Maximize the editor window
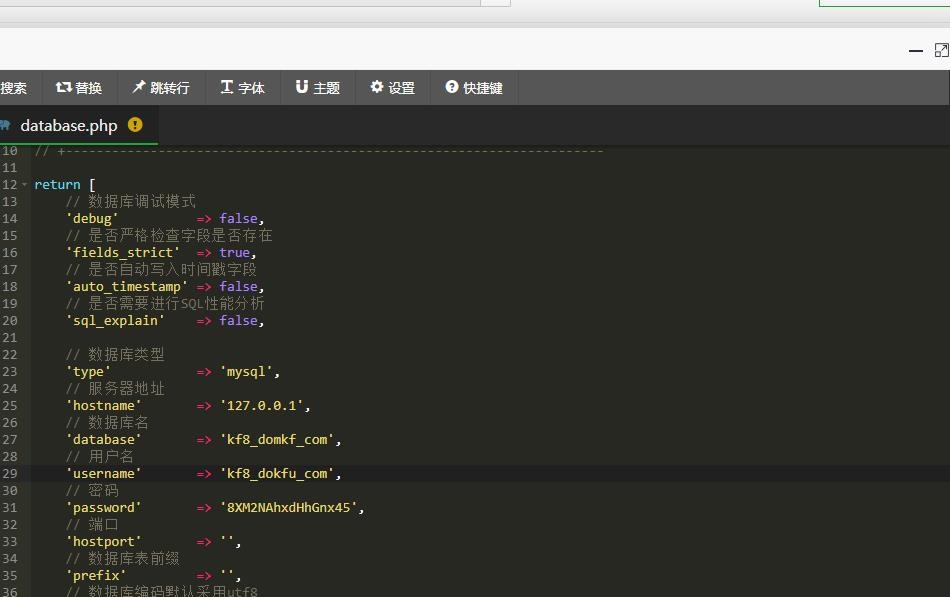The width and height of the screenshot is (950, 597). pyautogui.click(x=941, y=50)
